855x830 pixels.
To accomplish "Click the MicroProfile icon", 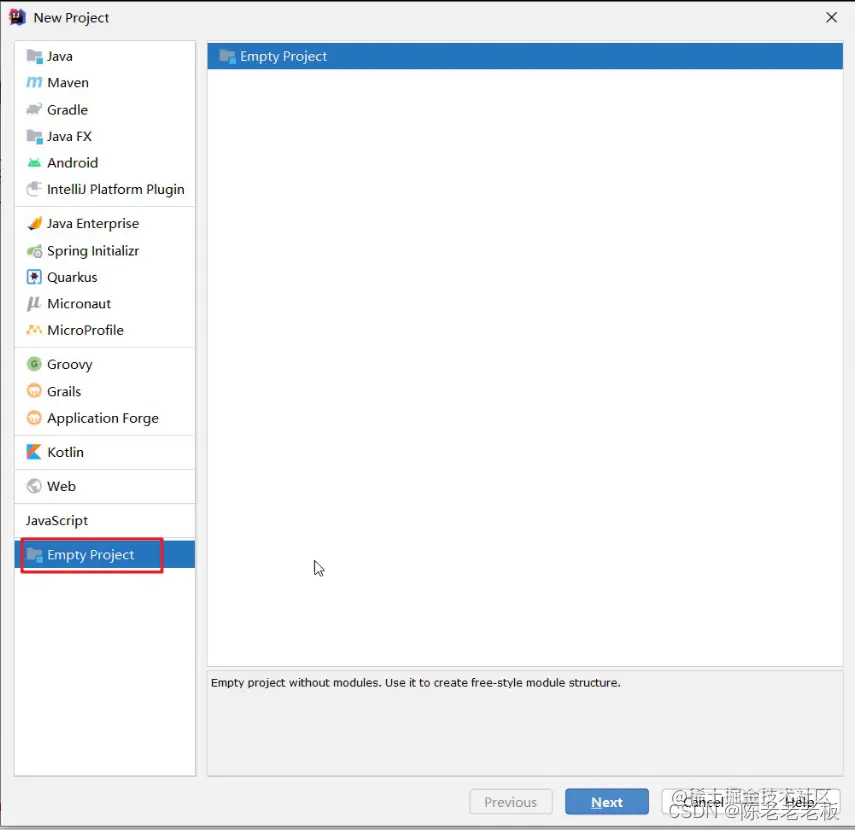I will click(34, 330).
